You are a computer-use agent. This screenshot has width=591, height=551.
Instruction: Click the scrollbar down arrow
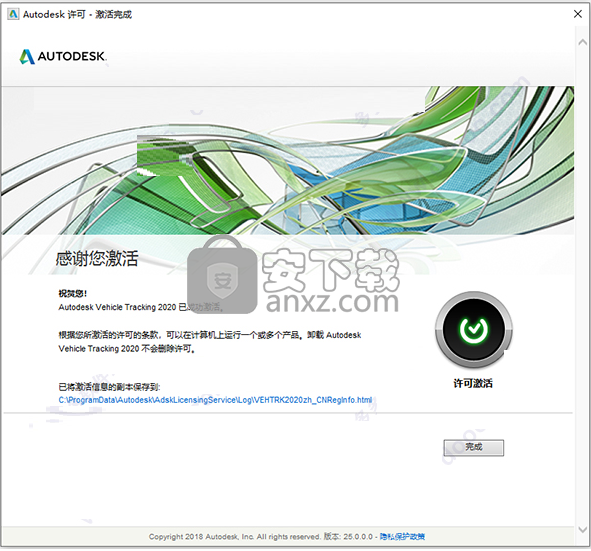coord(583,529)
